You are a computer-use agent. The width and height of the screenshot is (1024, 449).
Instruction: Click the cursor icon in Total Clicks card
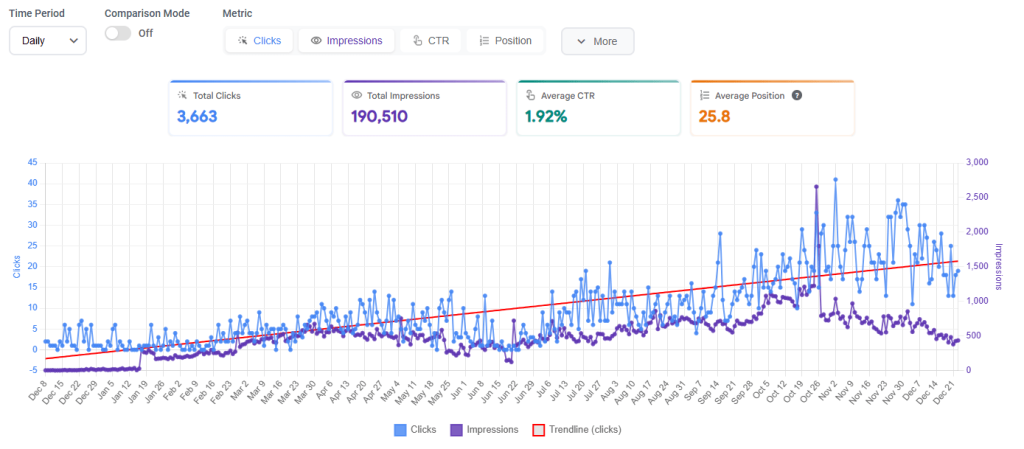pos(183,96)
